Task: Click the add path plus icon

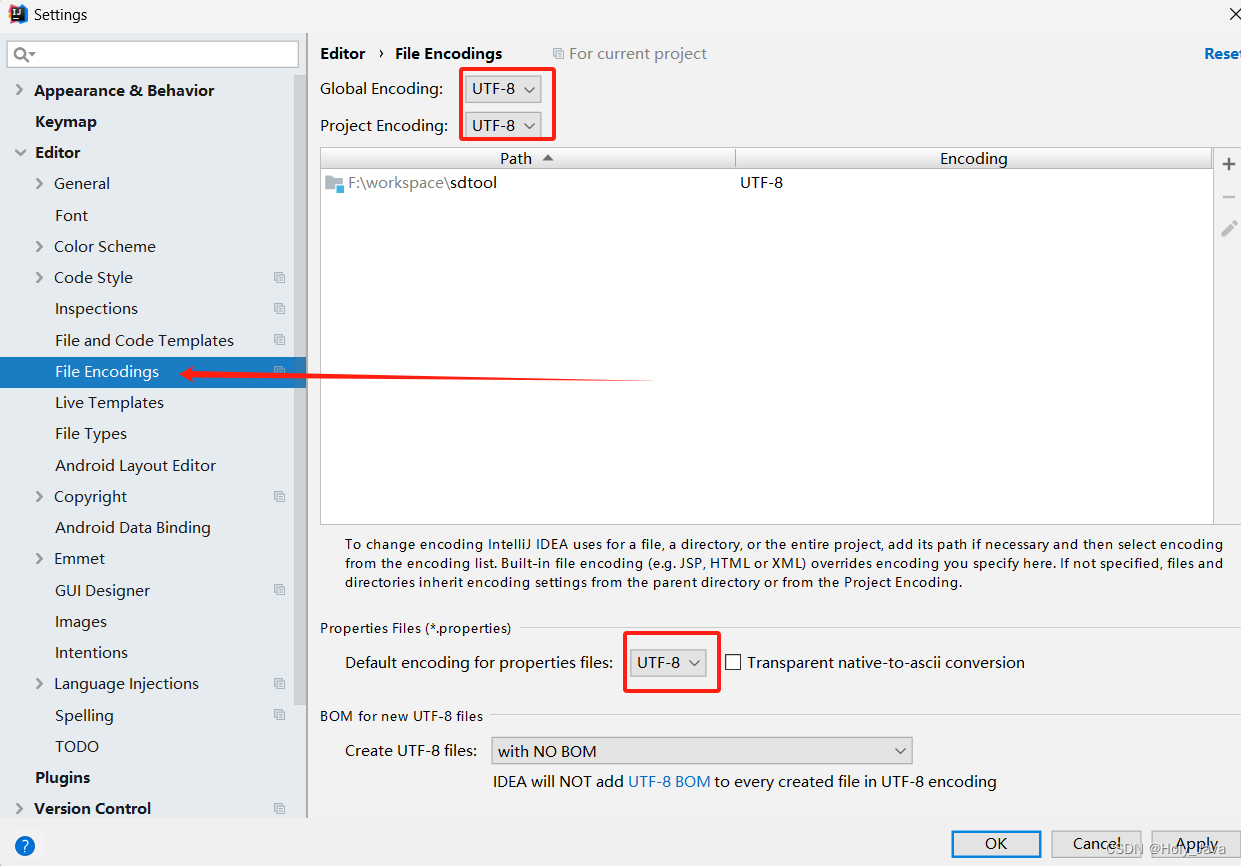Action: click(x=1229, y=164)
